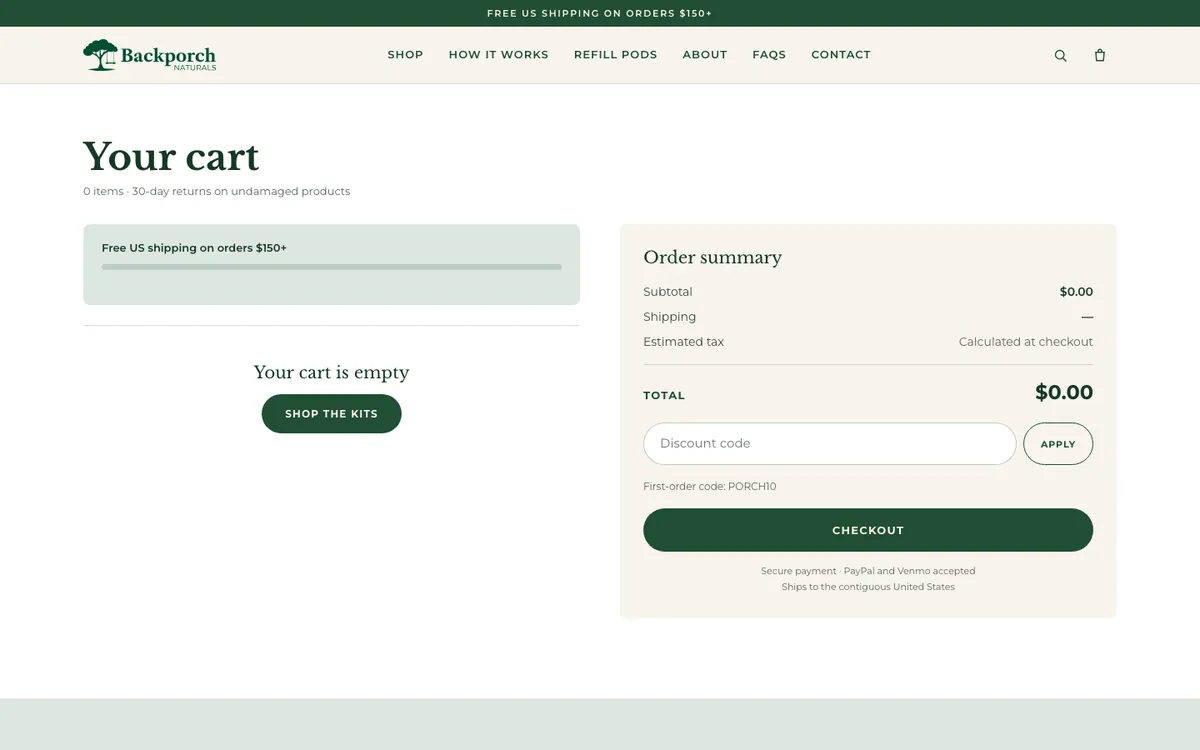
Task: Open How It Works page
Action: (x=498, y=55)
